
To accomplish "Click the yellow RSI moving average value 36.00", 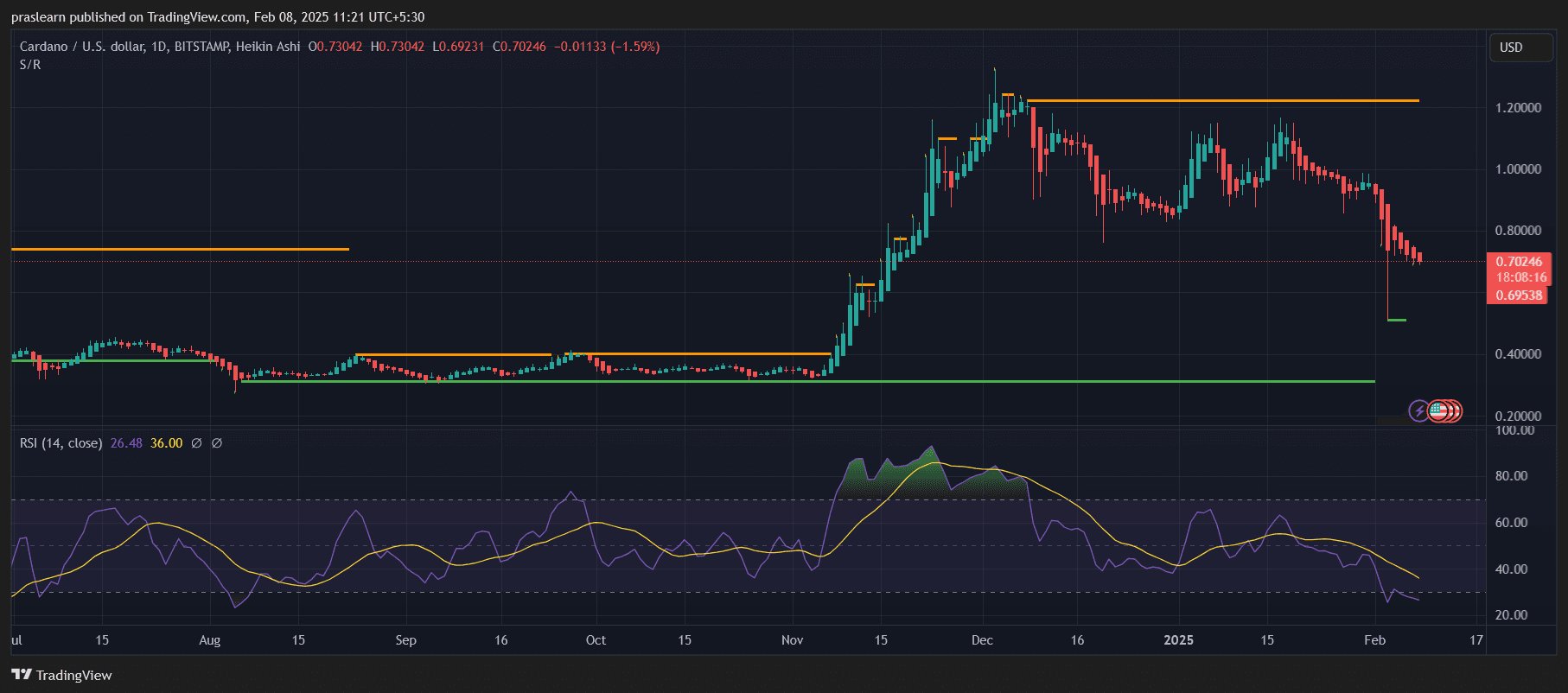I will coord(166,443).
